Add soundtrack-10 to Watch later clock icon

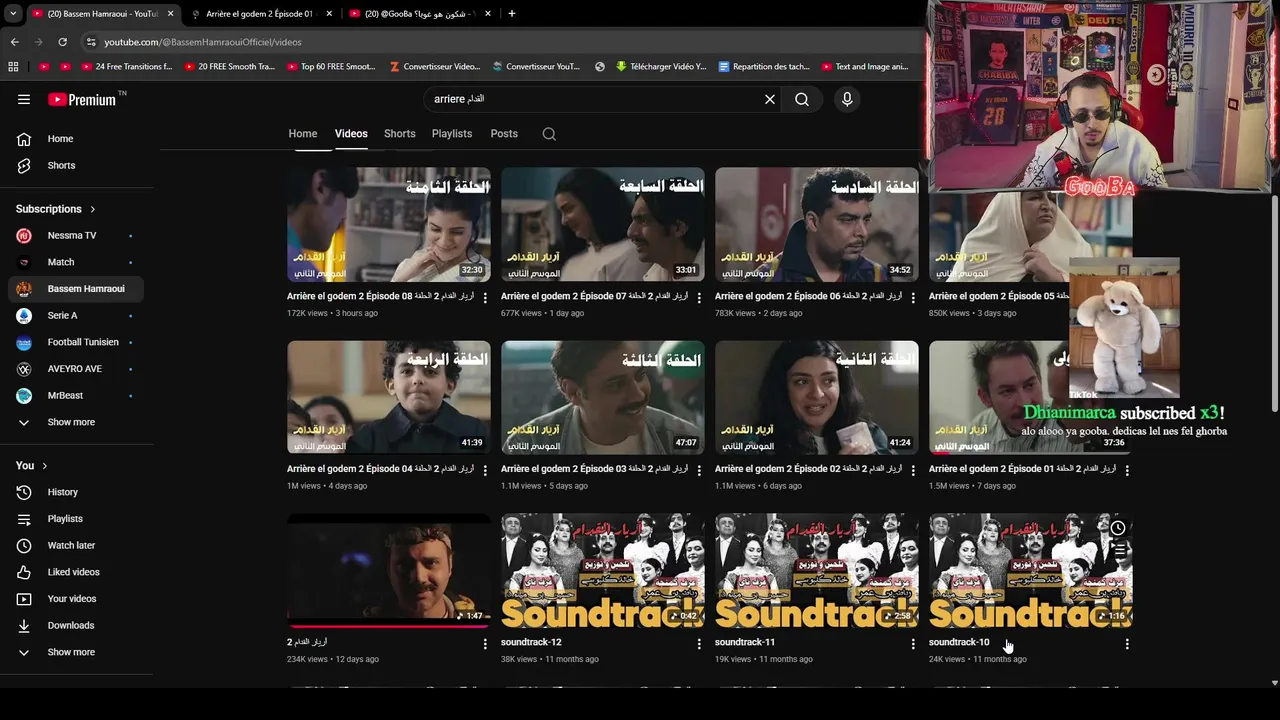coord(1118,528)
